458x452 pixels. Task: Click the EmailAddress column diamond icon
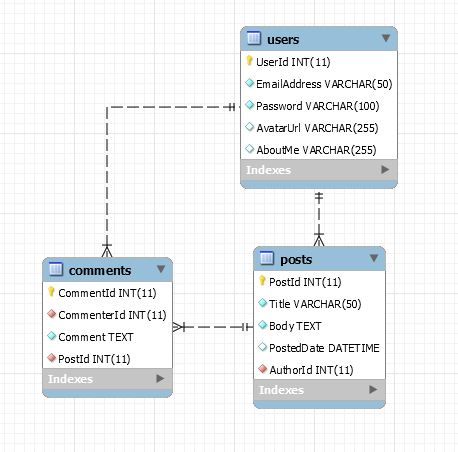click(249, 83)
